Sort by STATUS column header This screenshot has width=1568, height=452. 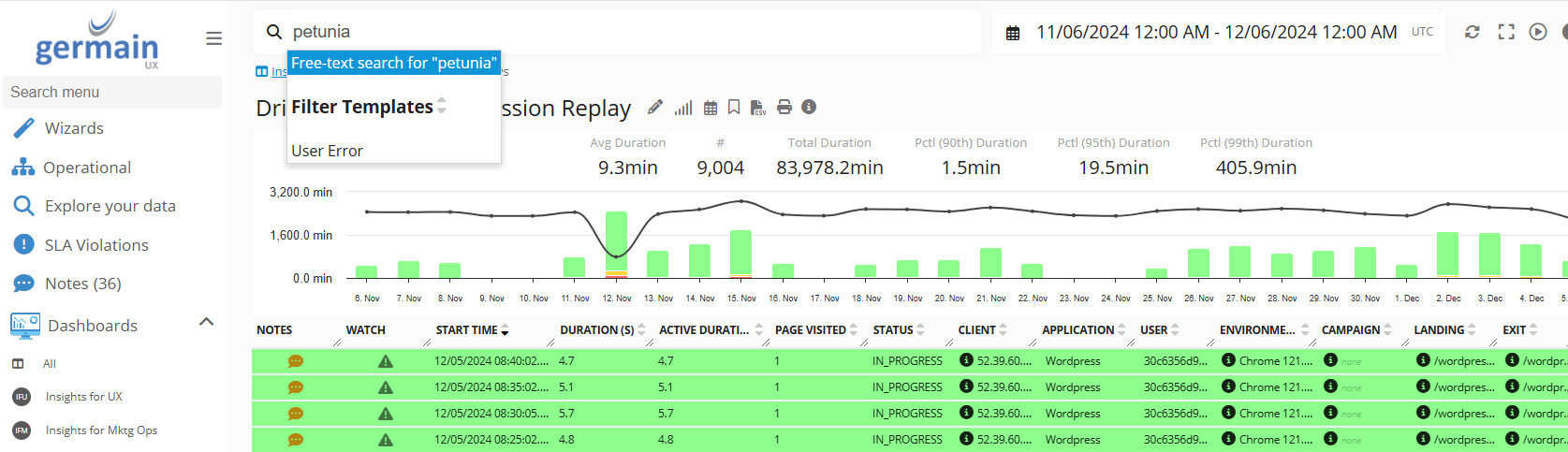pos(898,330)
